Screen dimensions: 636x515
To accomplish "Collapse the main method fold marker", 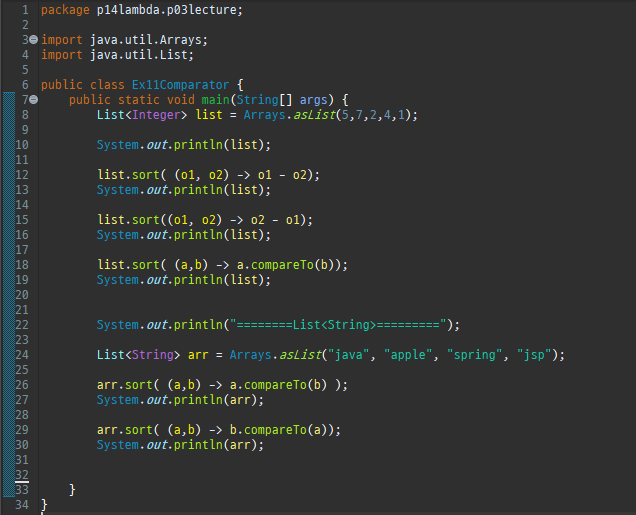I will click(34, 100).
